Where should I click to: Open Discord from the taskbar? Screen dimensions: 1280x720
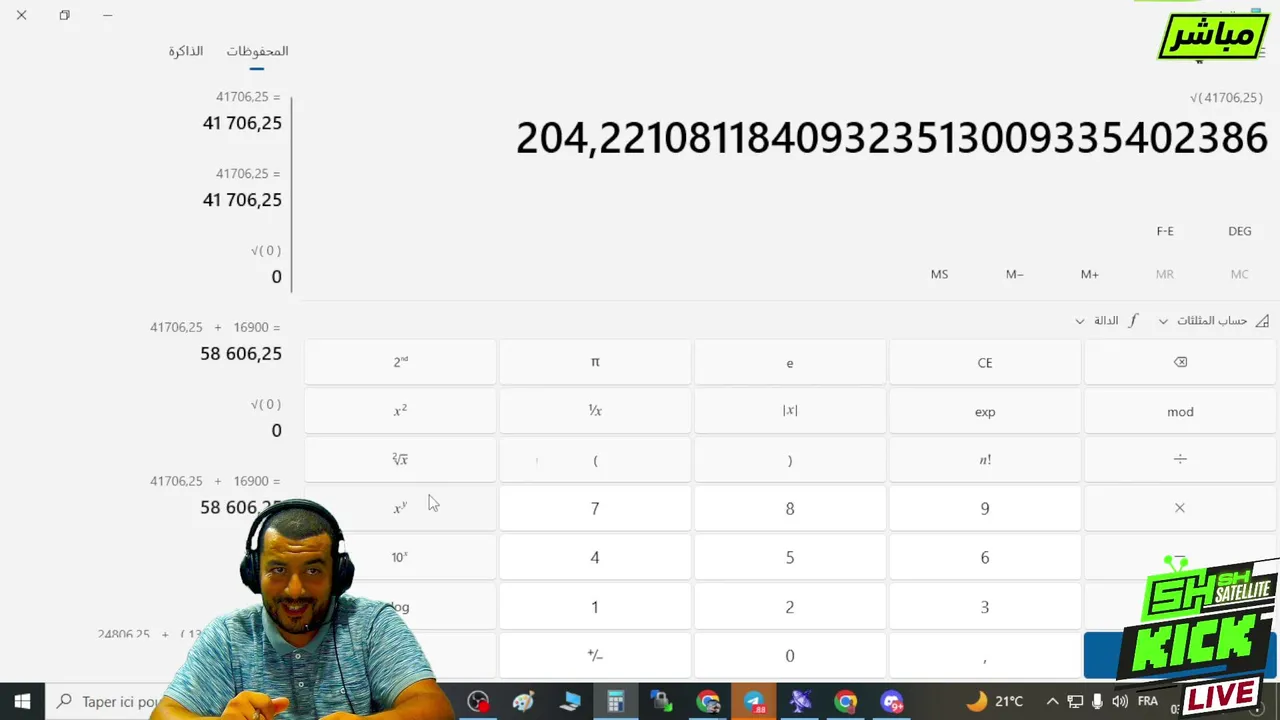click(892, 702)
